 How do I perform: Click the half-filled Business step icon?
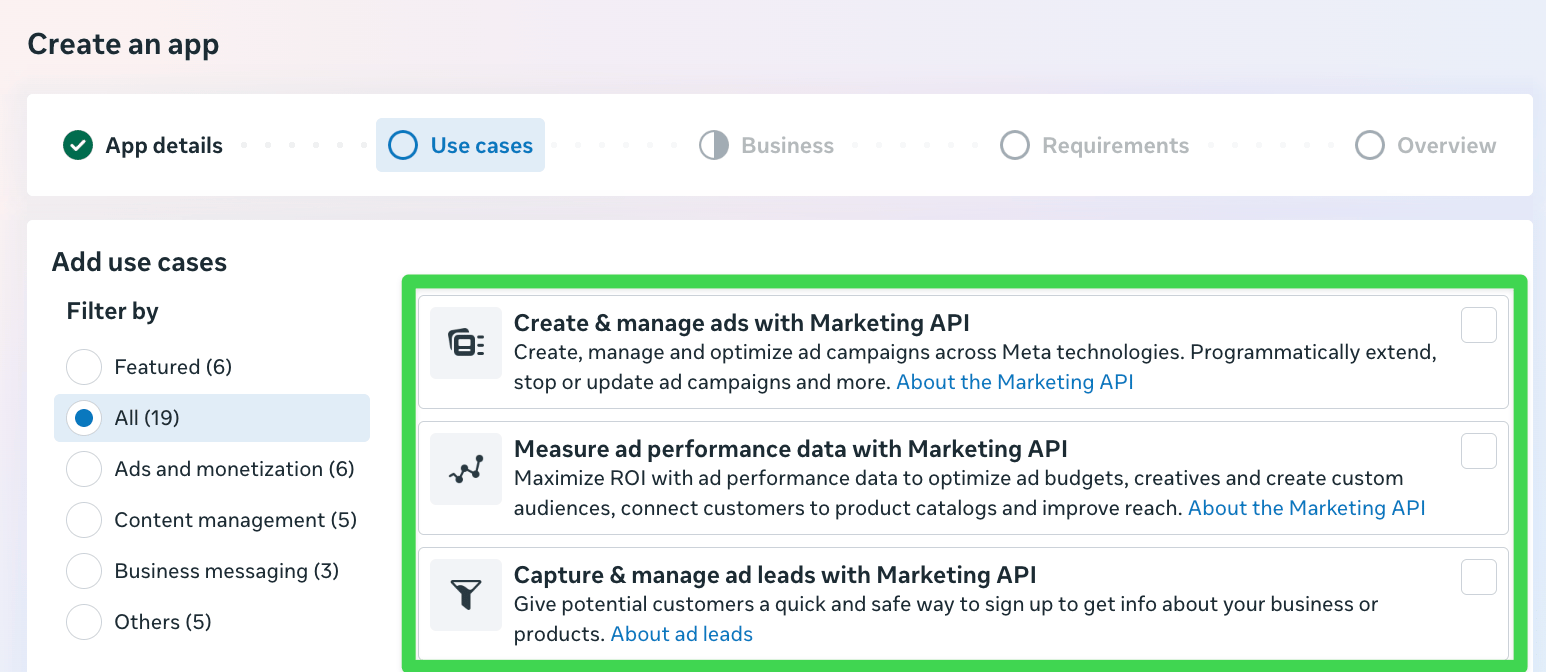(x=713, y=146)
